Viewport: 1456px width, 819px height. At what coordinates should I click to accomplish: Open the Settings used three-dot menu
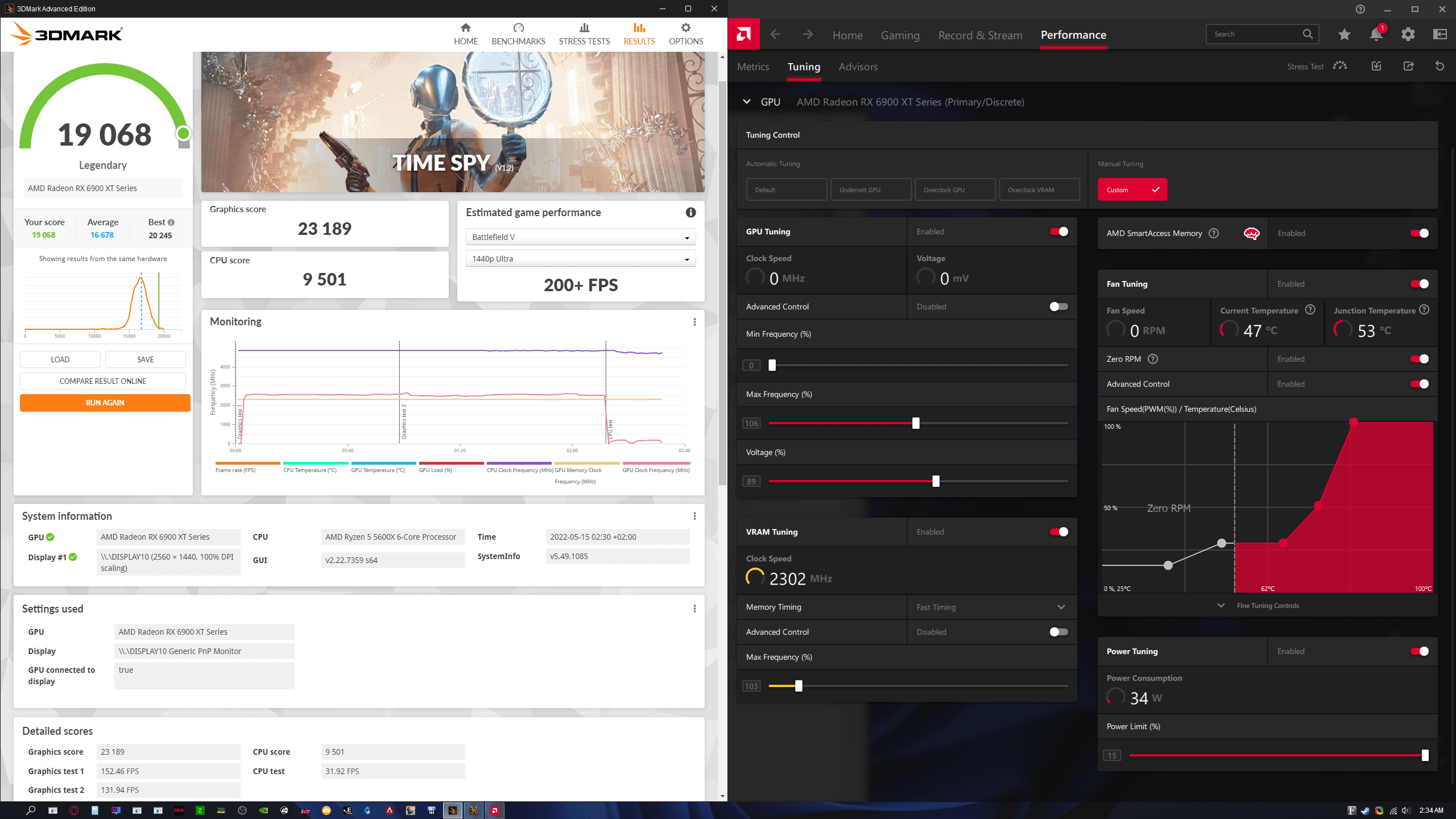694,609
